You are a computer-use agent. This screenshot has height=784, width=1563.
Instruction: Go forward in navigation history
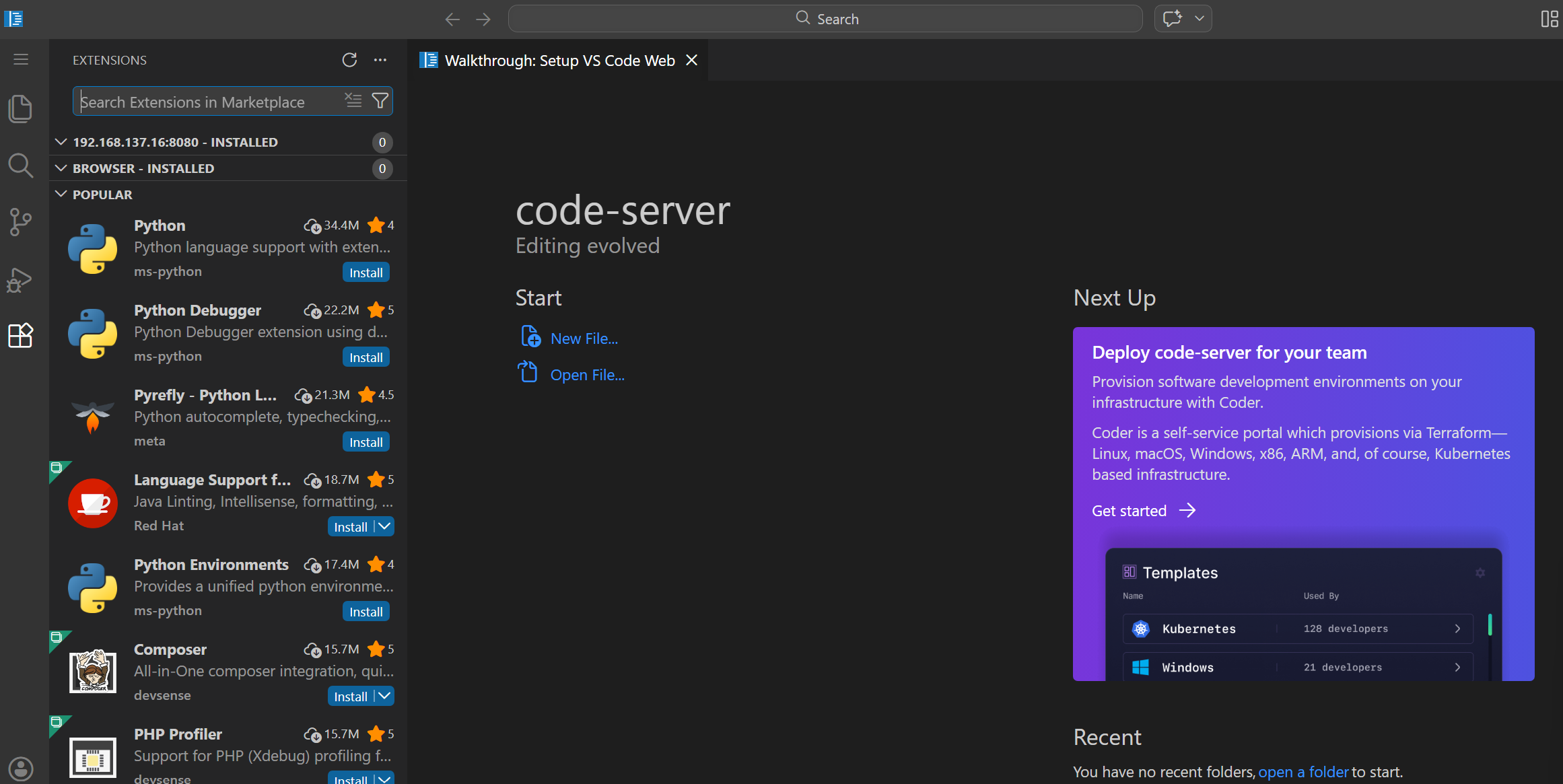pos(483,19)
